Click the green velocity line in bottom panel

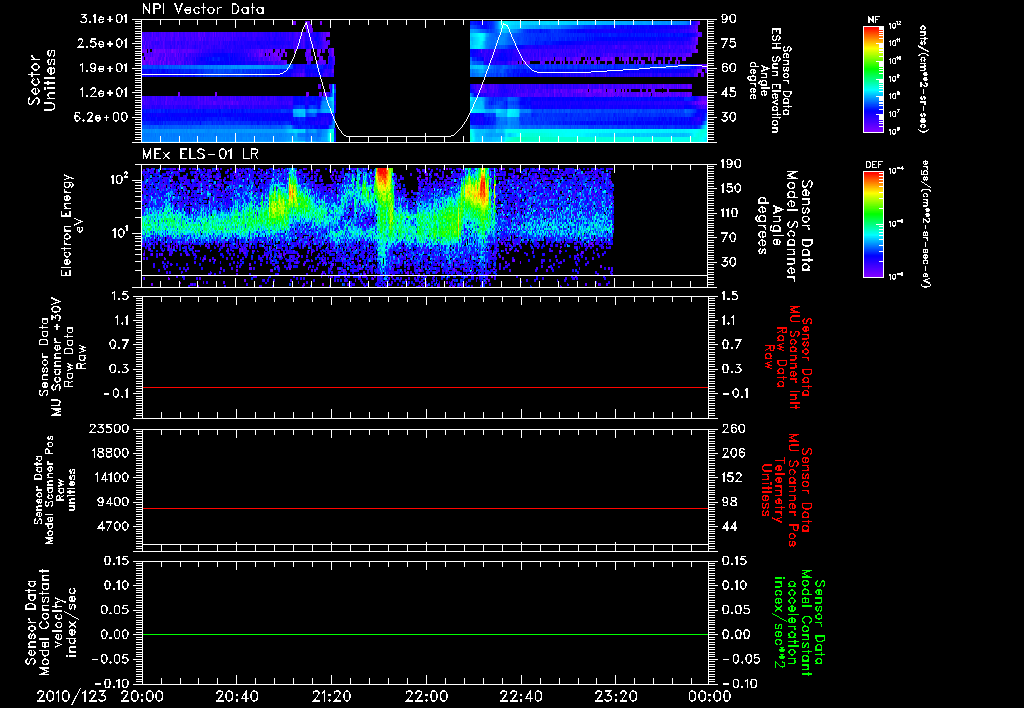pos(424,634)
